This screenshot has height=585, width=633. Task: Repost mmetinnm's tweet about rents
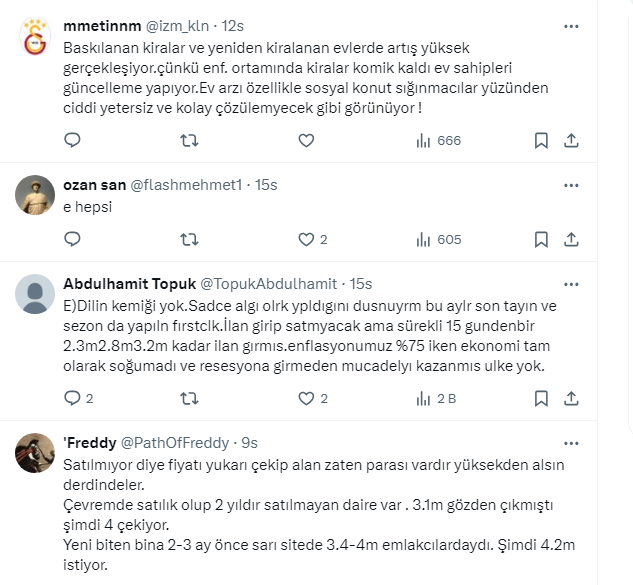click(187, 141)
